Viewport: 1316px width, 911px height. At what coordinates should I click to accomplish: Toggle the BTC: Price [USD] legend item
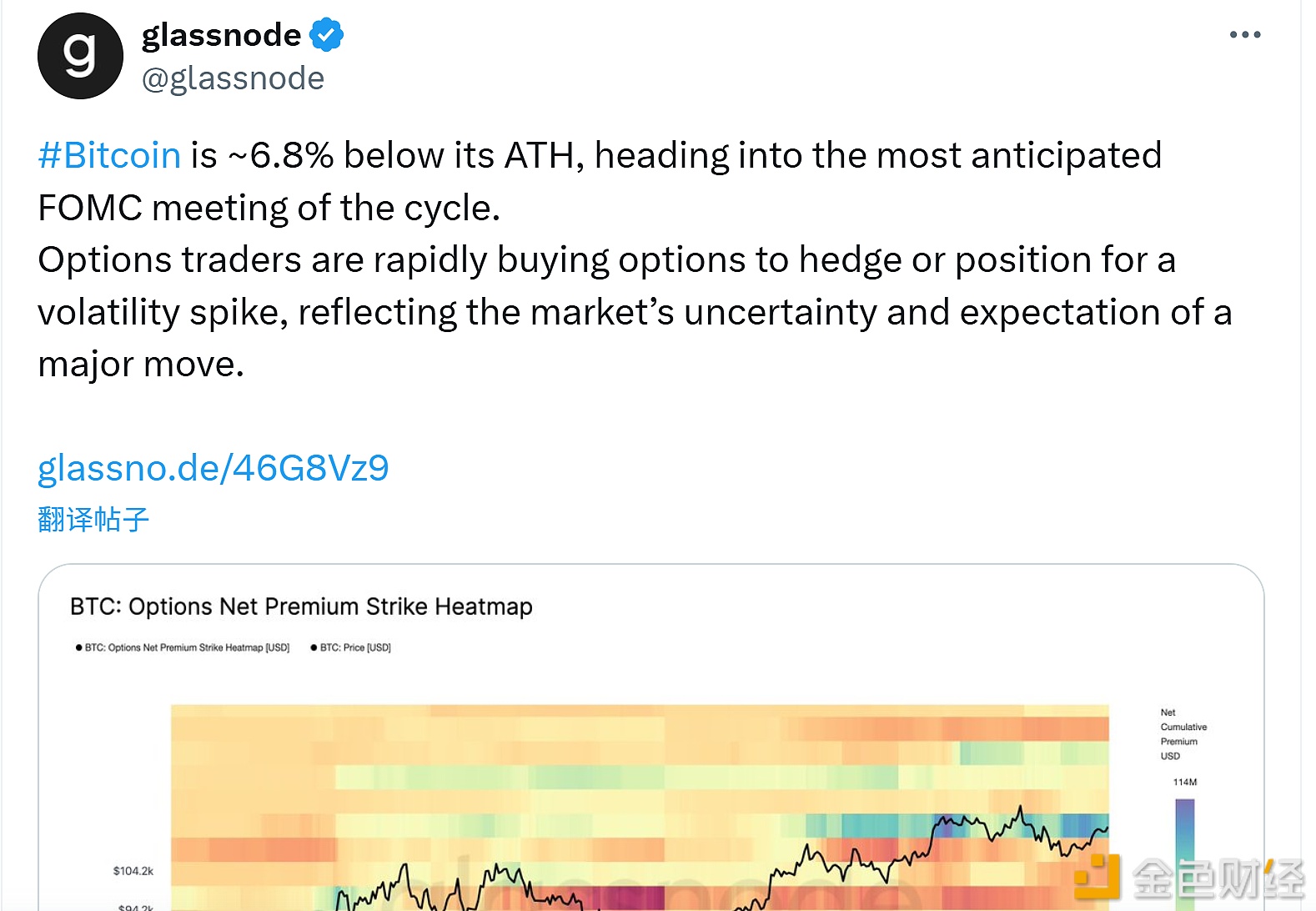[x=351, y=647]
